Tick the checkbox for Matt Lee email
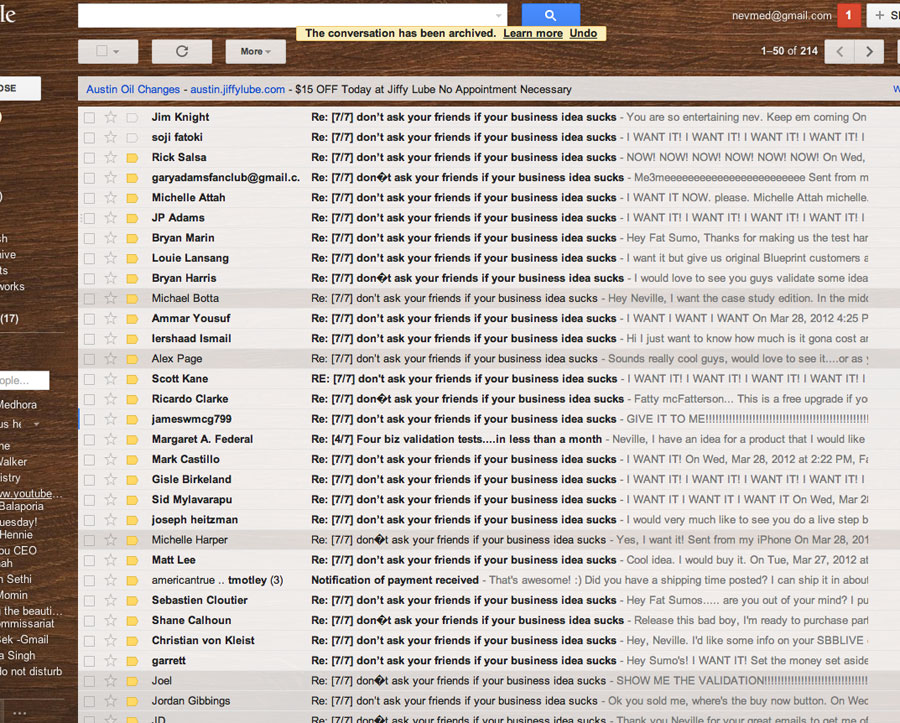 [x=89, y=560]
